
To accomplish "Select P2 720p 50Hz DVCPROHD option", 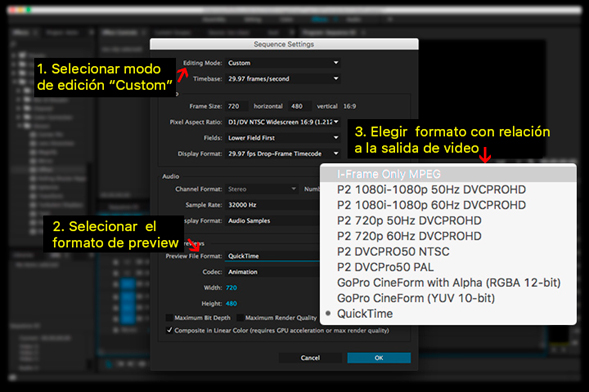I will point(448,220).
